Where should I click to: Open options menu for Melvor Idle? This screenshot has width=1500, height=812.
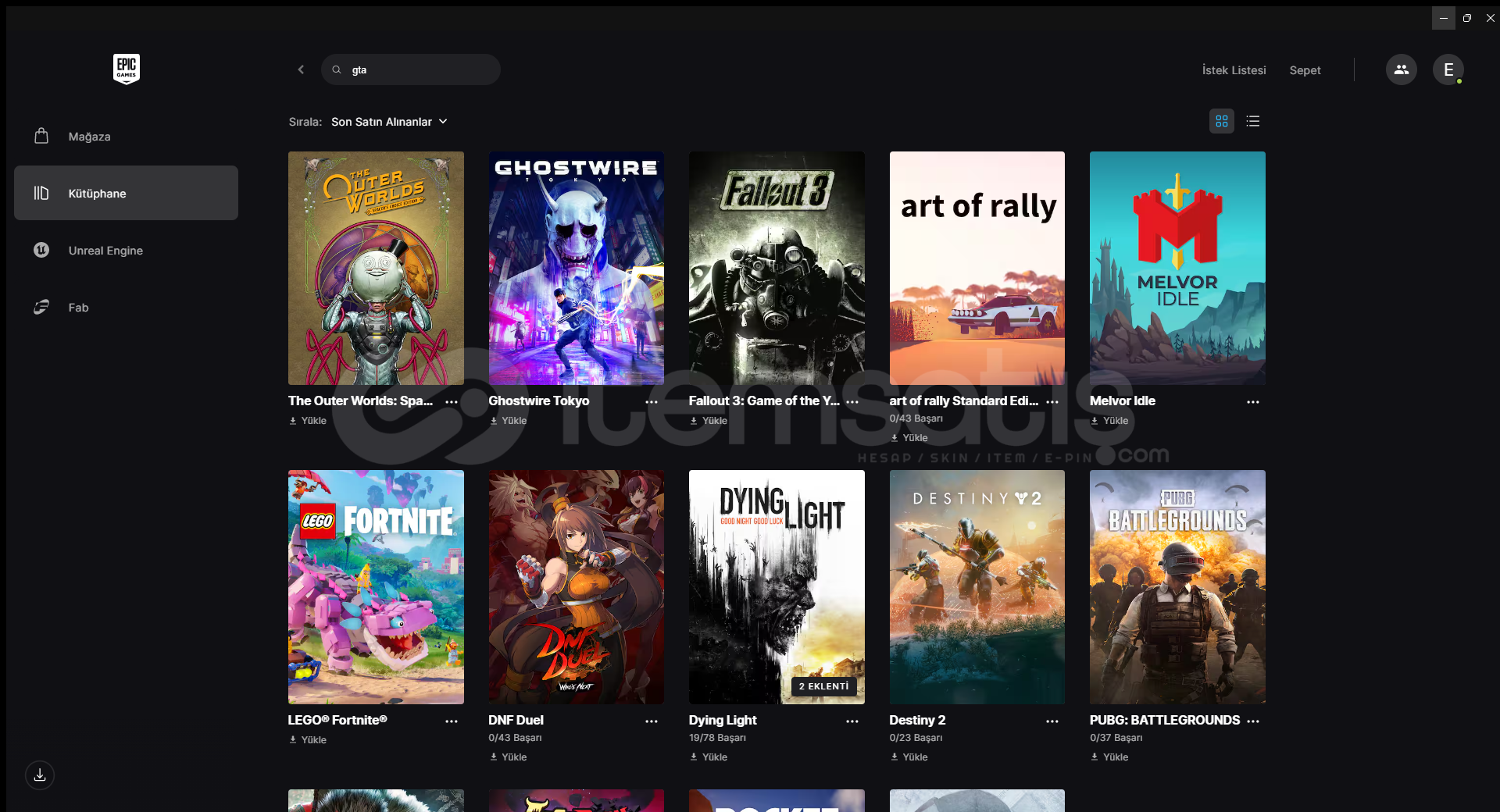[x=1253, y=401]
